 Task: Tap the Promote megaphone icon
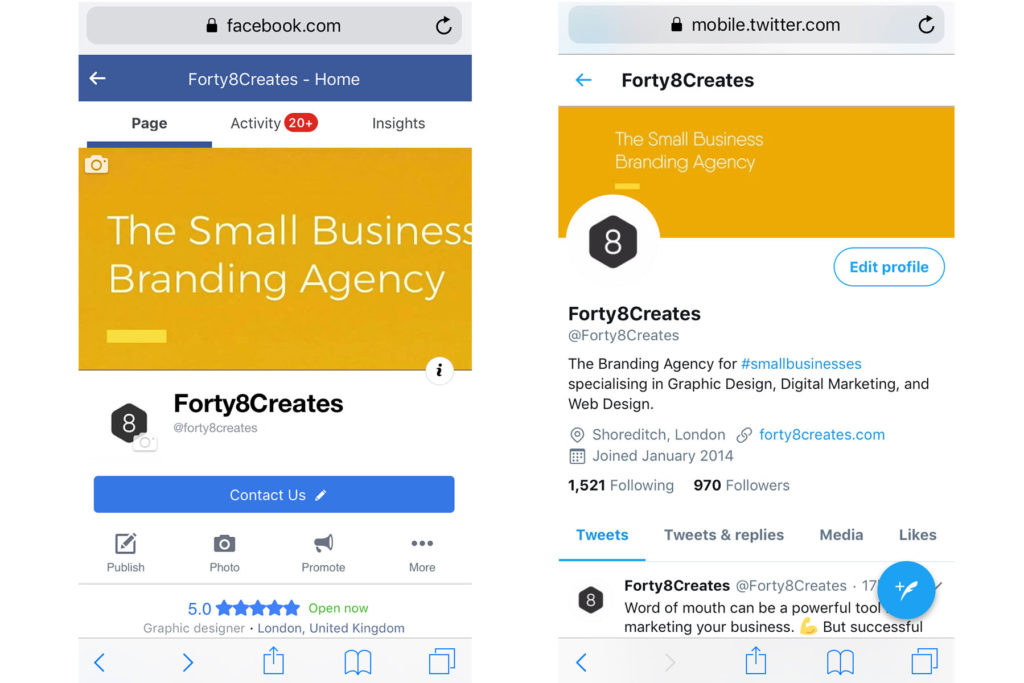(x=323, y=543)
